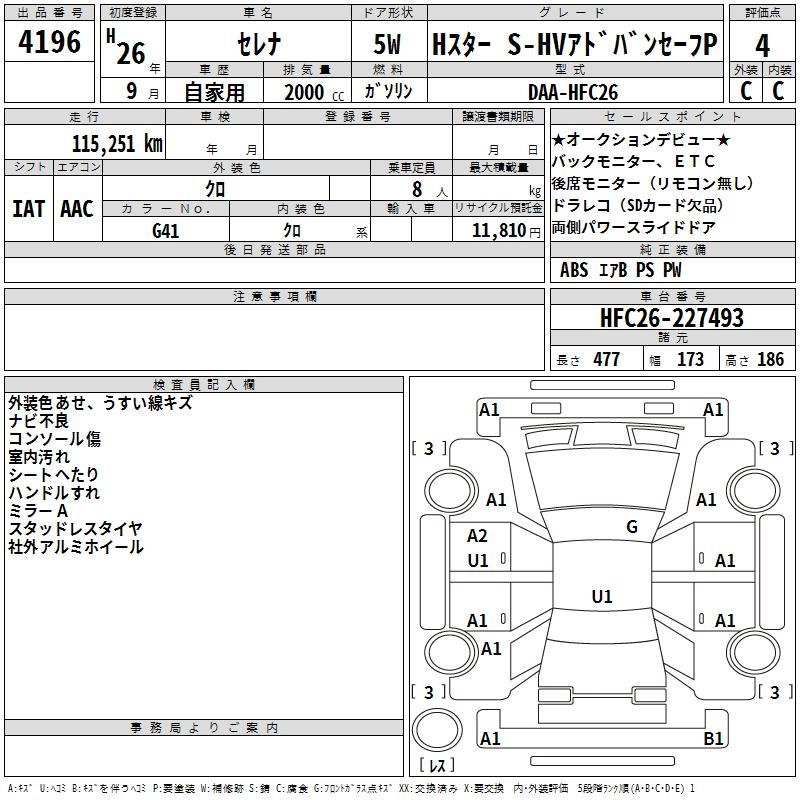This screenshot has height=800, width=800.
Task: Click the 譲渡書類期限 header
Action: [x=498, y=117]
